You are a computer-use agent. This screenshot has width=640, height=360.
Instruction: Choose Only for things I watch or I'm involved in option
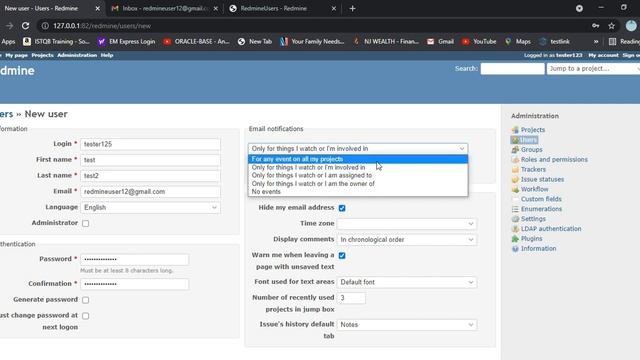pos(358,167)
